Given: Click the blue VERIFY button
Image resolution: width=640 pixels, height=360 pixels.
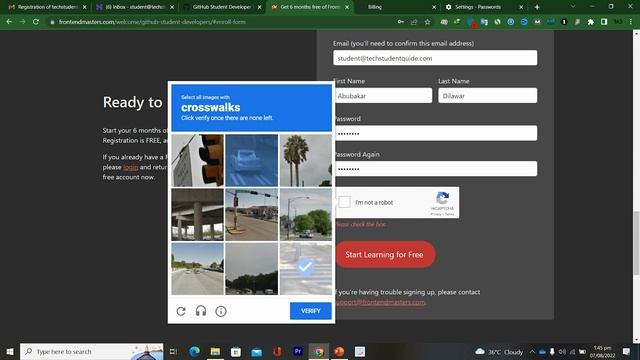Looking at the screenshot, I should [311, 311].
